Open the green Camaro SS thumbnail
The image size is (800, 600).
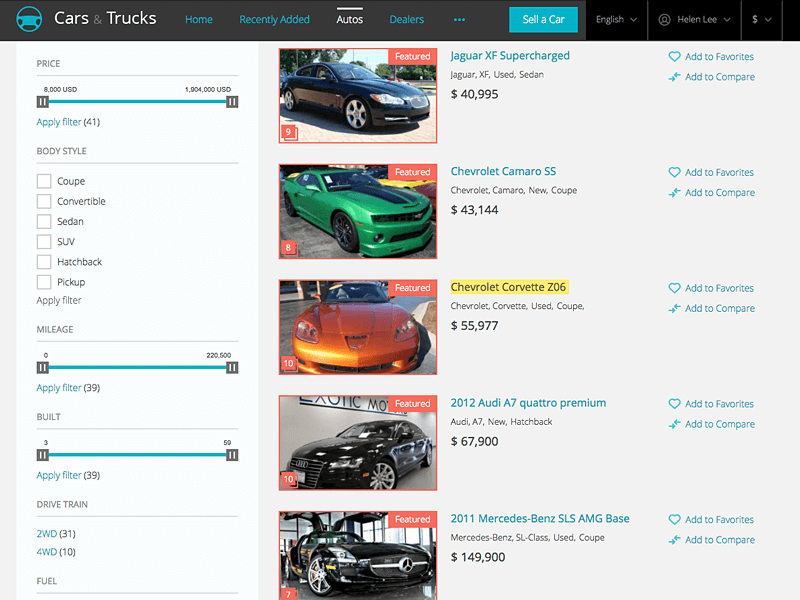click(x=358, y=211)
